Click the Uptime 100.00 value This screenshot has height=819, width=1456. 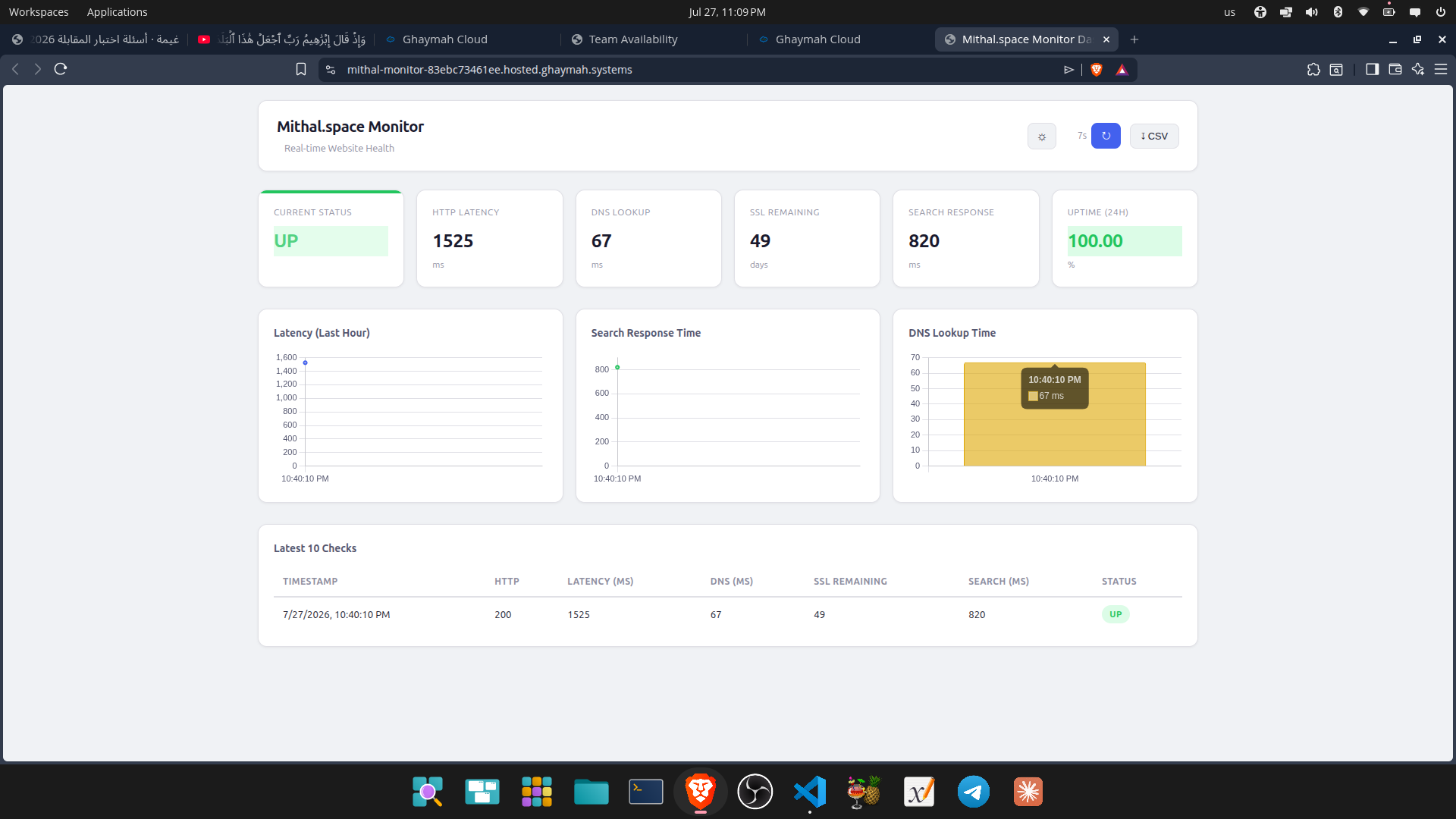1096,241
